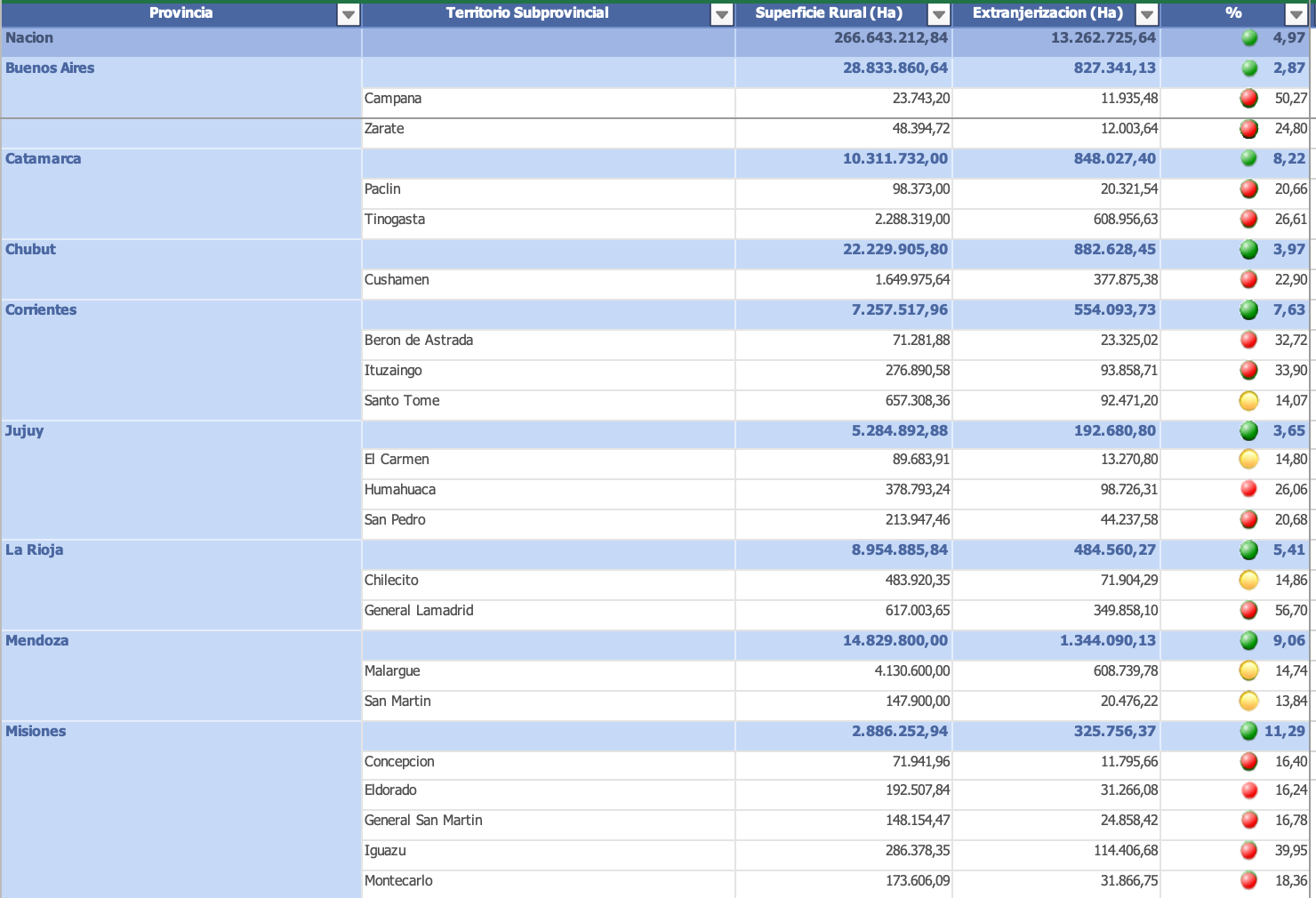Screen dimensions: 1316x898
Task: Click the yellow indicator icon for El Carmen
Action: (1249, 460)
